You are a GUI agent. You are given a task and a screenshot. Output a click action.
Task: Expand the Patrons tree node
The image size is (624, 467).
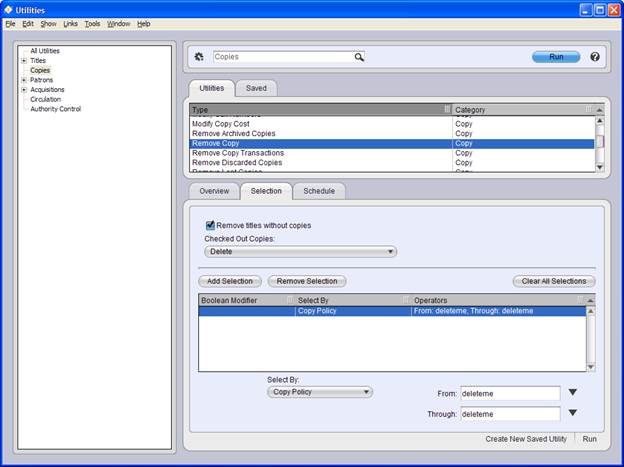pos(23,80)
